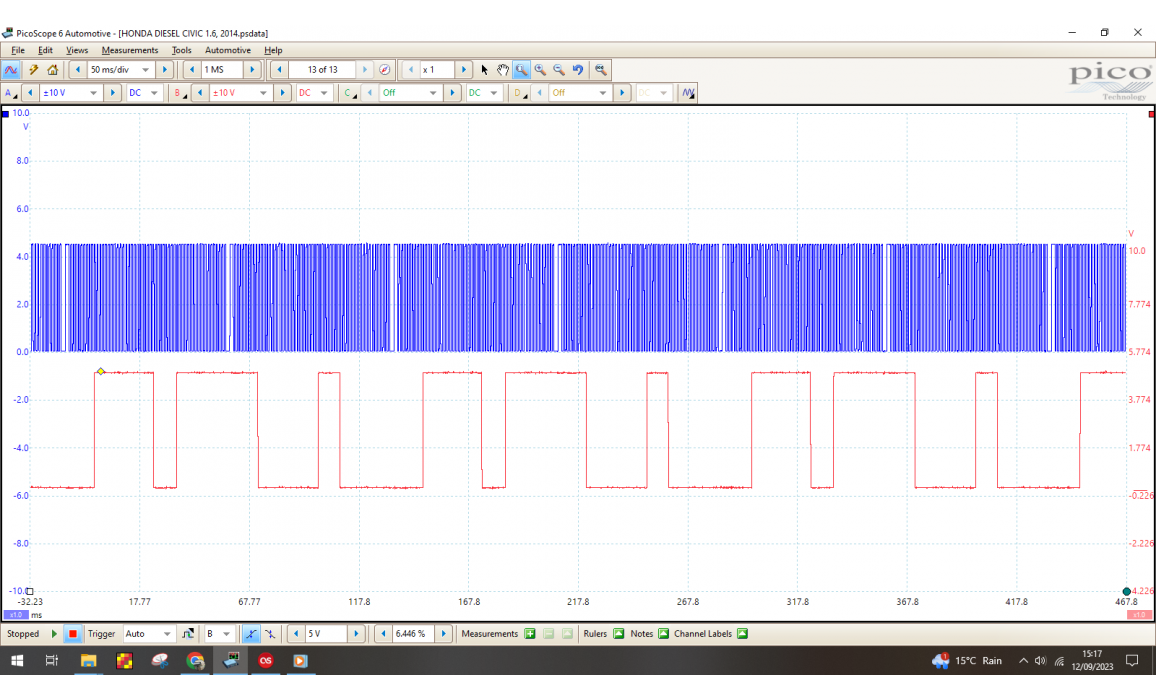The width and height of the screenshot is (1156, 700).
Task: Toggle scope mode waveform button
Action: click(x=11, y=70)
